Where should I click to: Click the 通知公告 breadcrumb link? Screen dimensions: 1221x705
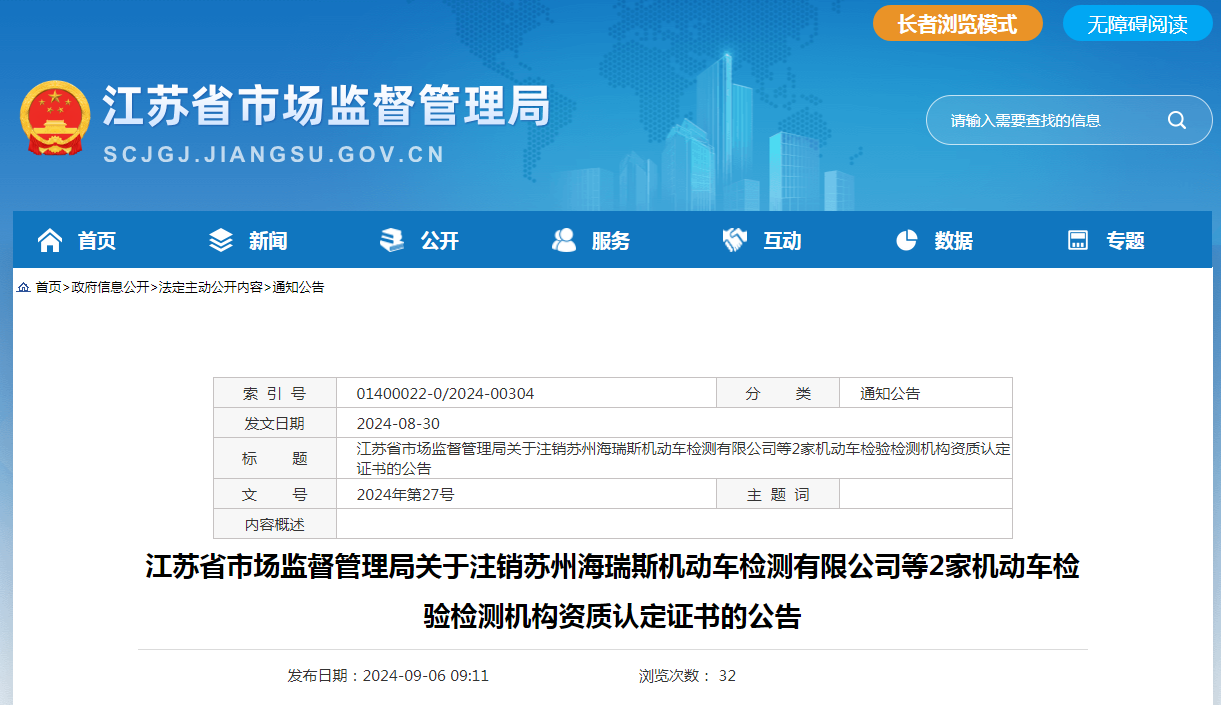coord(298,288)
